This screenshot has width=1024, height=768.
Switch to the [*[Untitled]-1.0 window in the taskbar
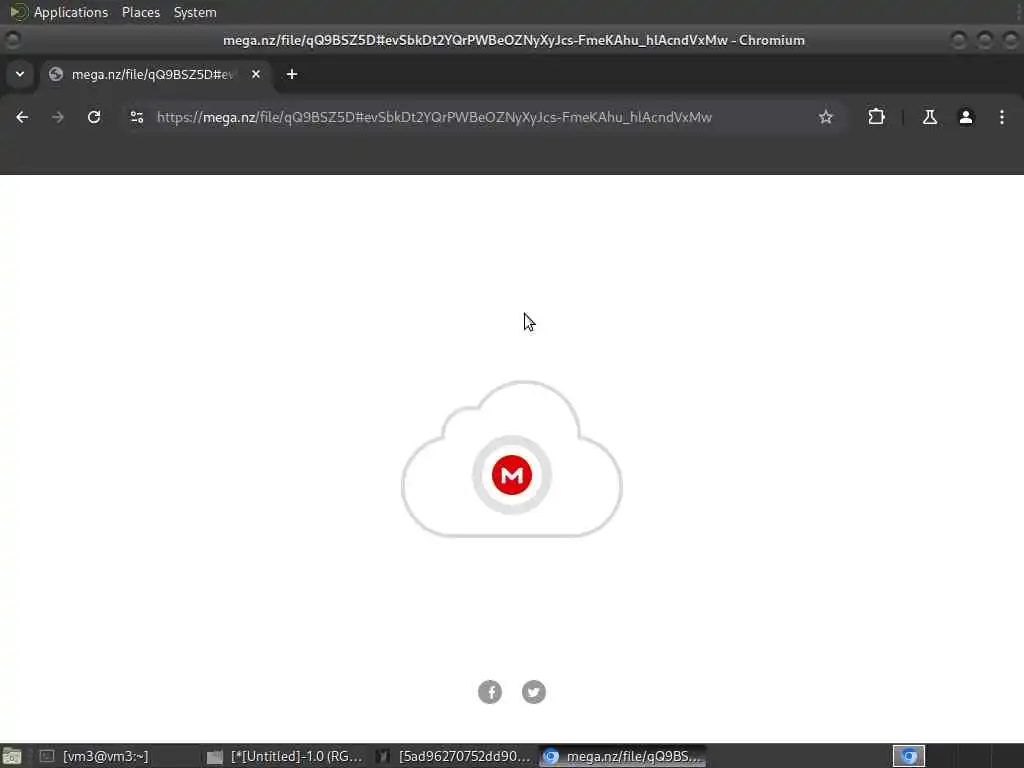[285, 756]
